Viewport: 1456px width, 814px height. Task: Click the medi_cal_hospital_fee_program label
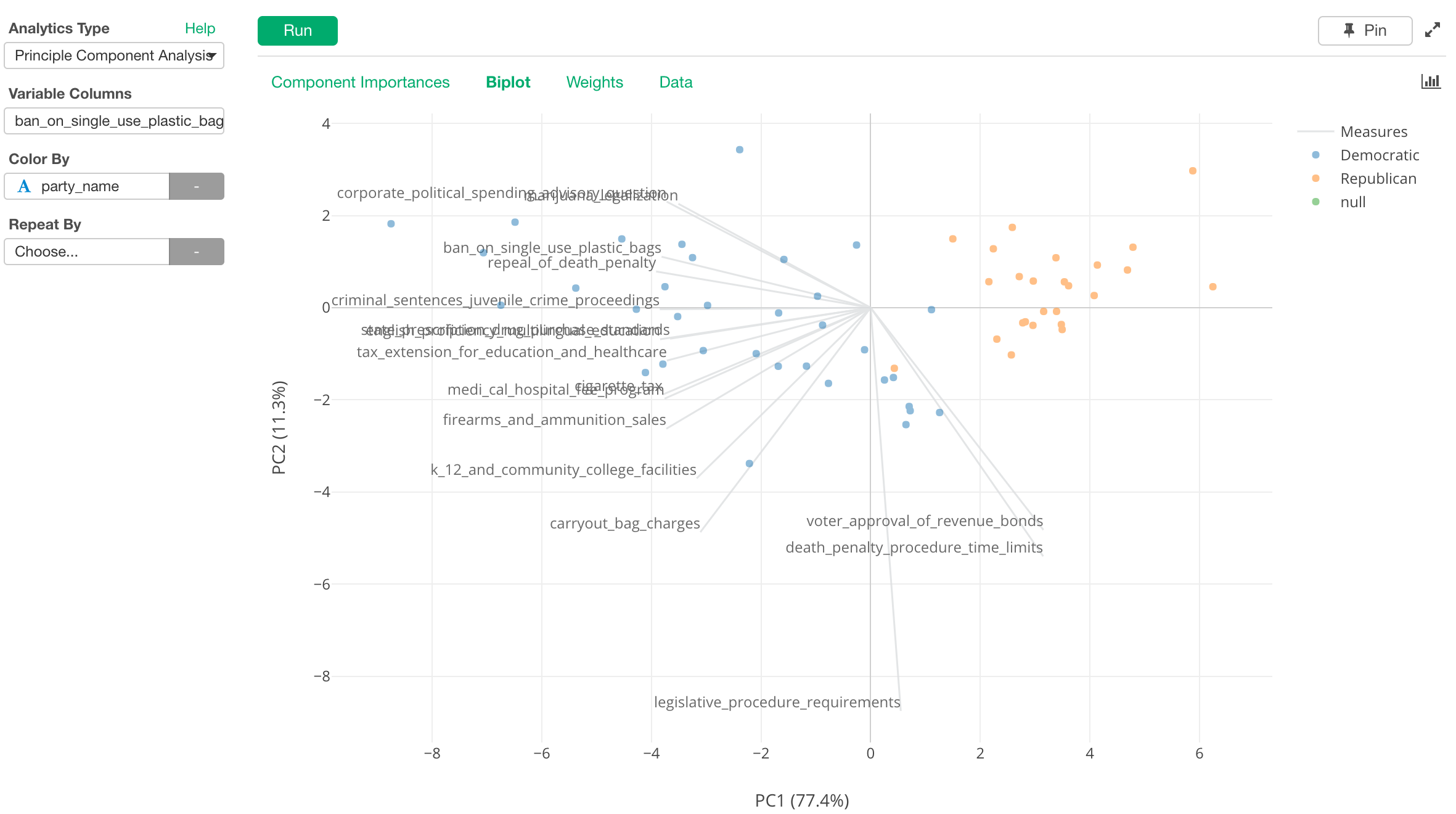555,389
